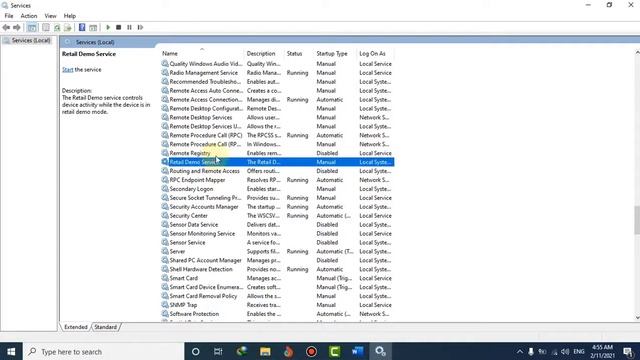The height and width of the screenshot is (360, 640).
Task: Select Services (Local) tree node
Action: [31, 40]
